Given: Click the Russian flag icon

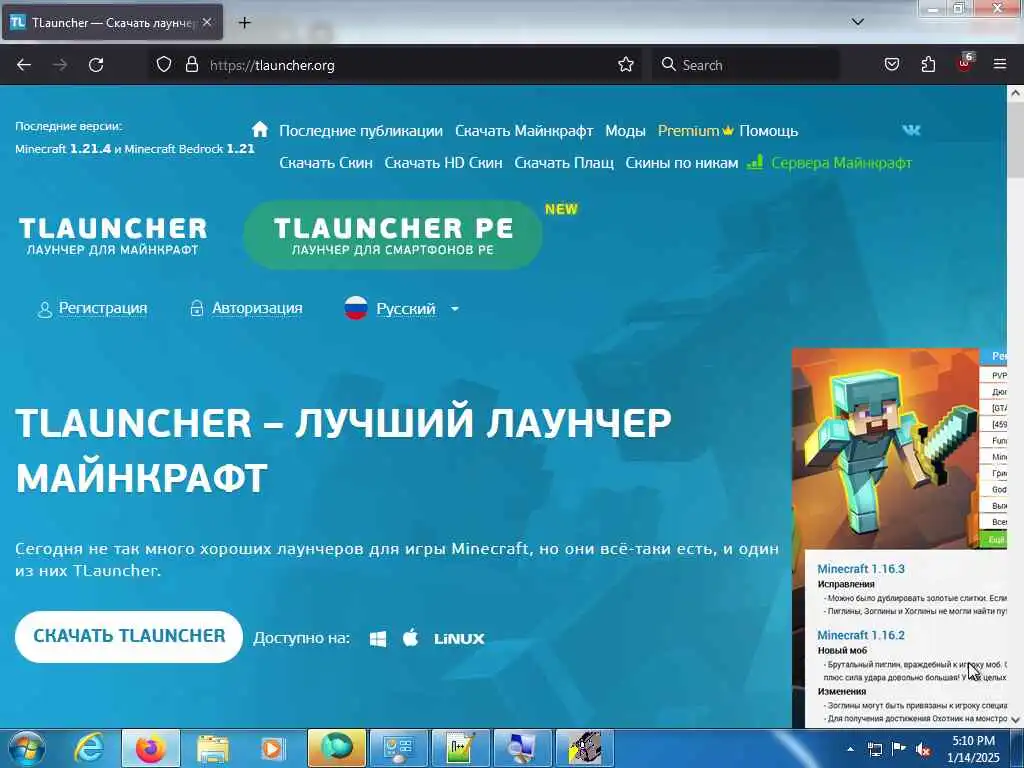Looking at the screenshot, I should coord(356,308).
